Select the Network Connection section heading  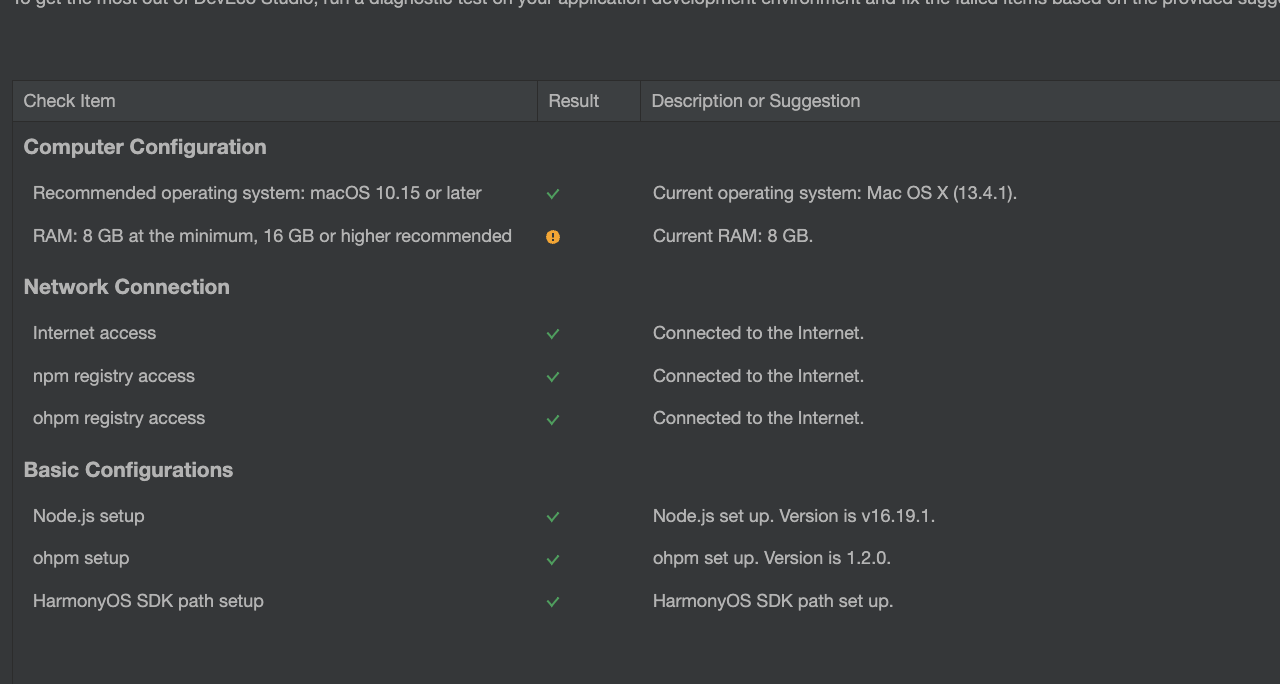pos(127,287)
